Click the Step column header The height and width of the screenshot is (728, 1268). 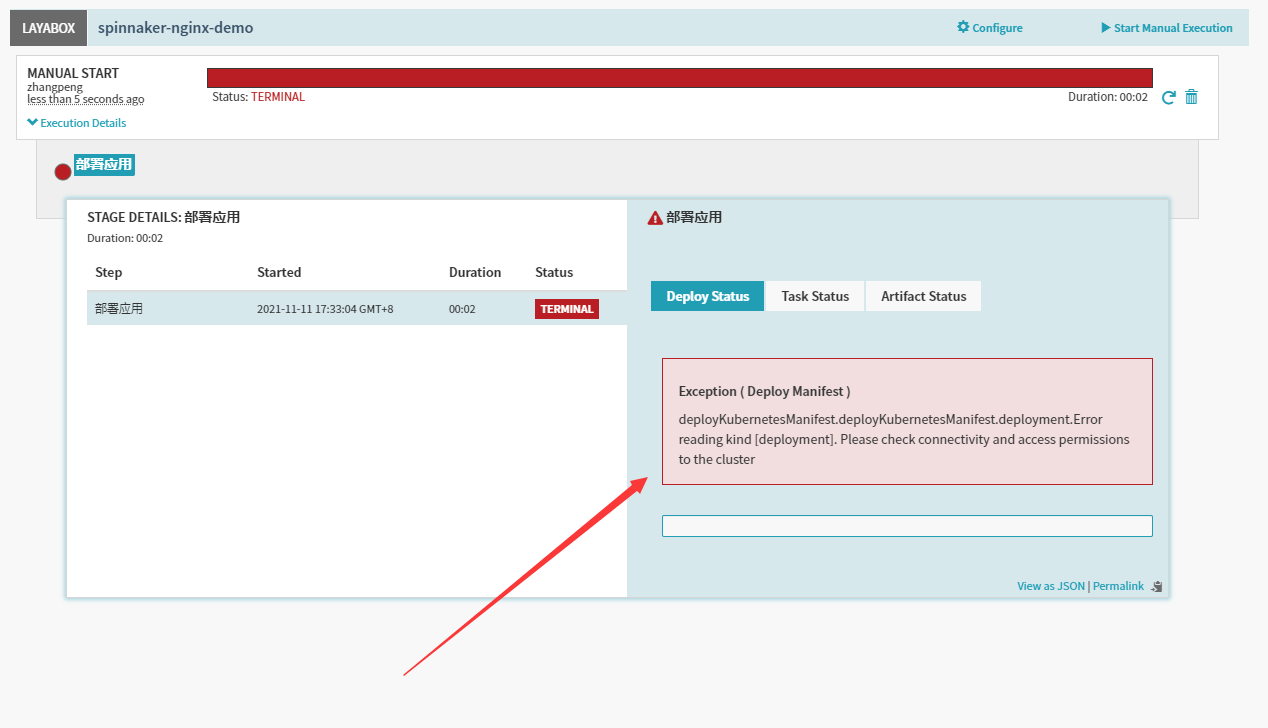pos(108,272)
